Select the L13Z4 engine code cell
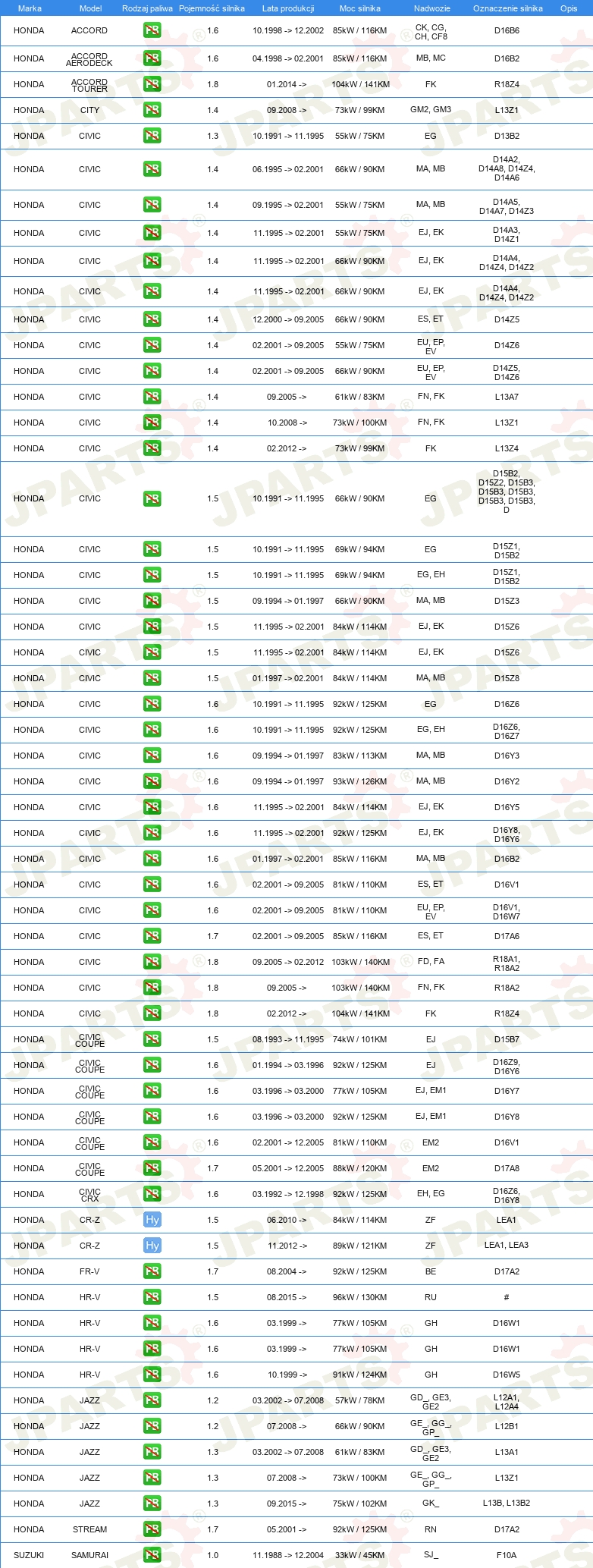Image resolution: width=593 pixels, height=1568 pixels. point(507,448)
